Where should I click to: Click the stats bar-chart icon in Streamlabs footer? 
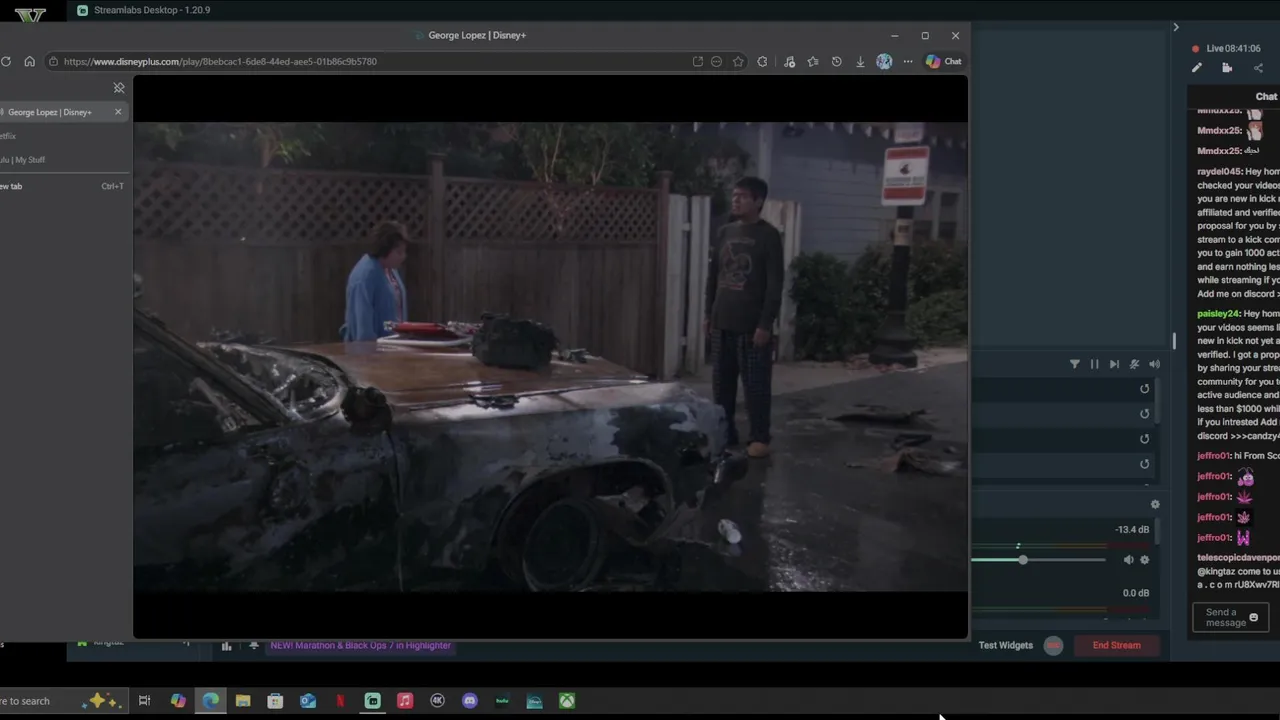227,646
